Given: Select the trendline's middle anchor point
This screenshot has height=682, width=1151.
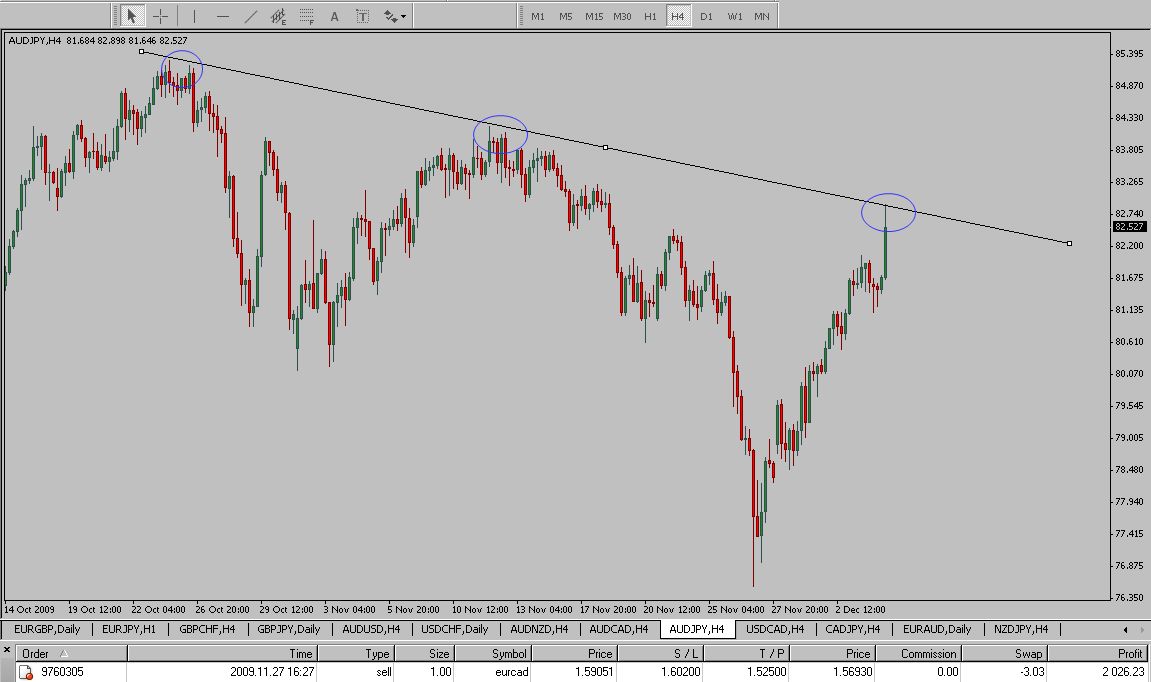Looking at the screenshot, I should [605, 147].
